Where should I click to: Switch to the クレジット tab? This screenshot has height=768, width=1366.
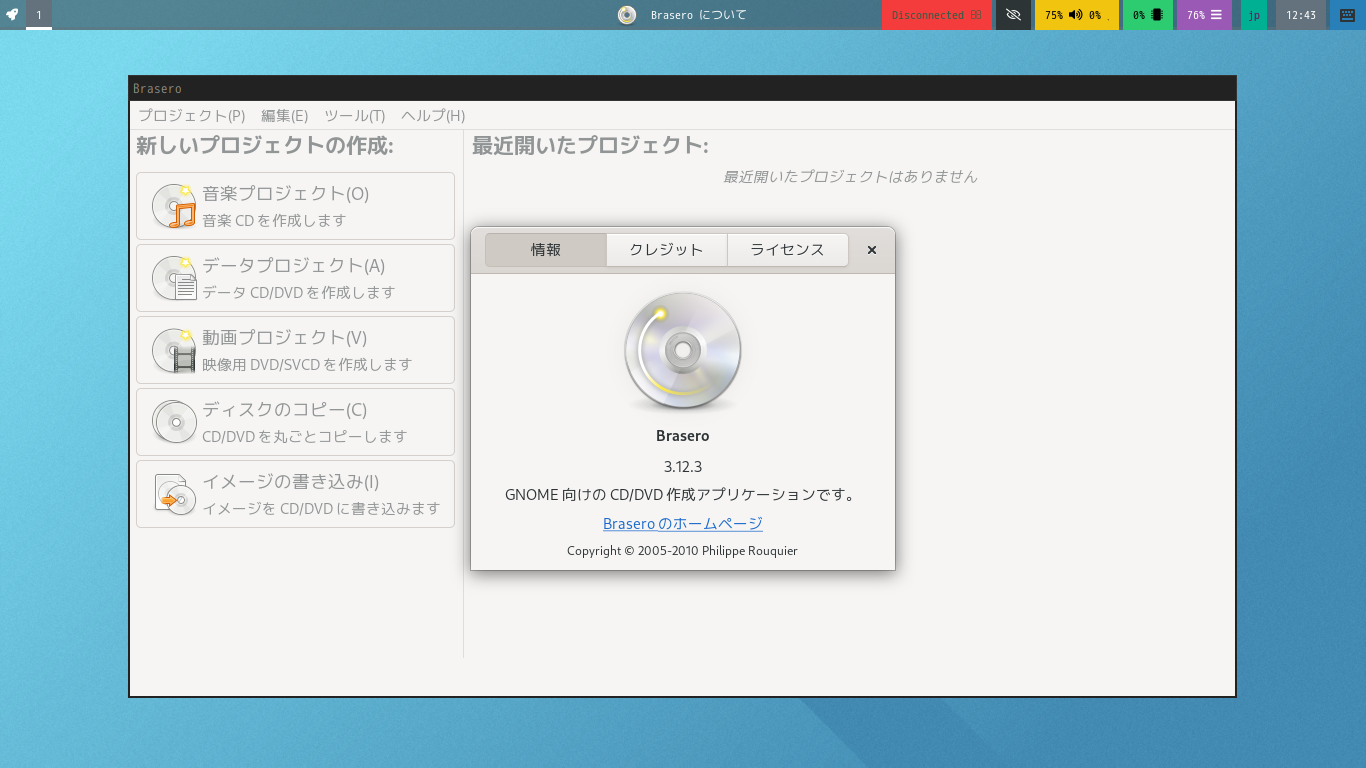click(x=666, y=250)
